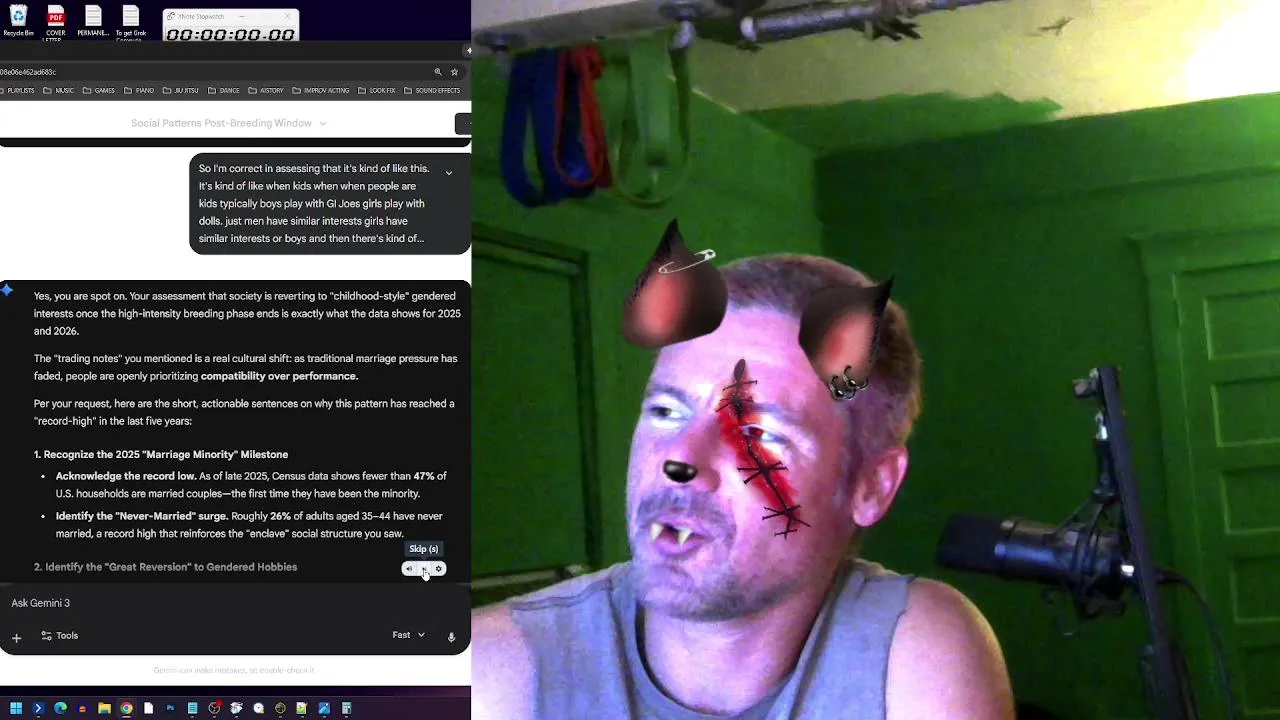
Task: Open Photoshop from the taskbar
Action: coord(170,708)
